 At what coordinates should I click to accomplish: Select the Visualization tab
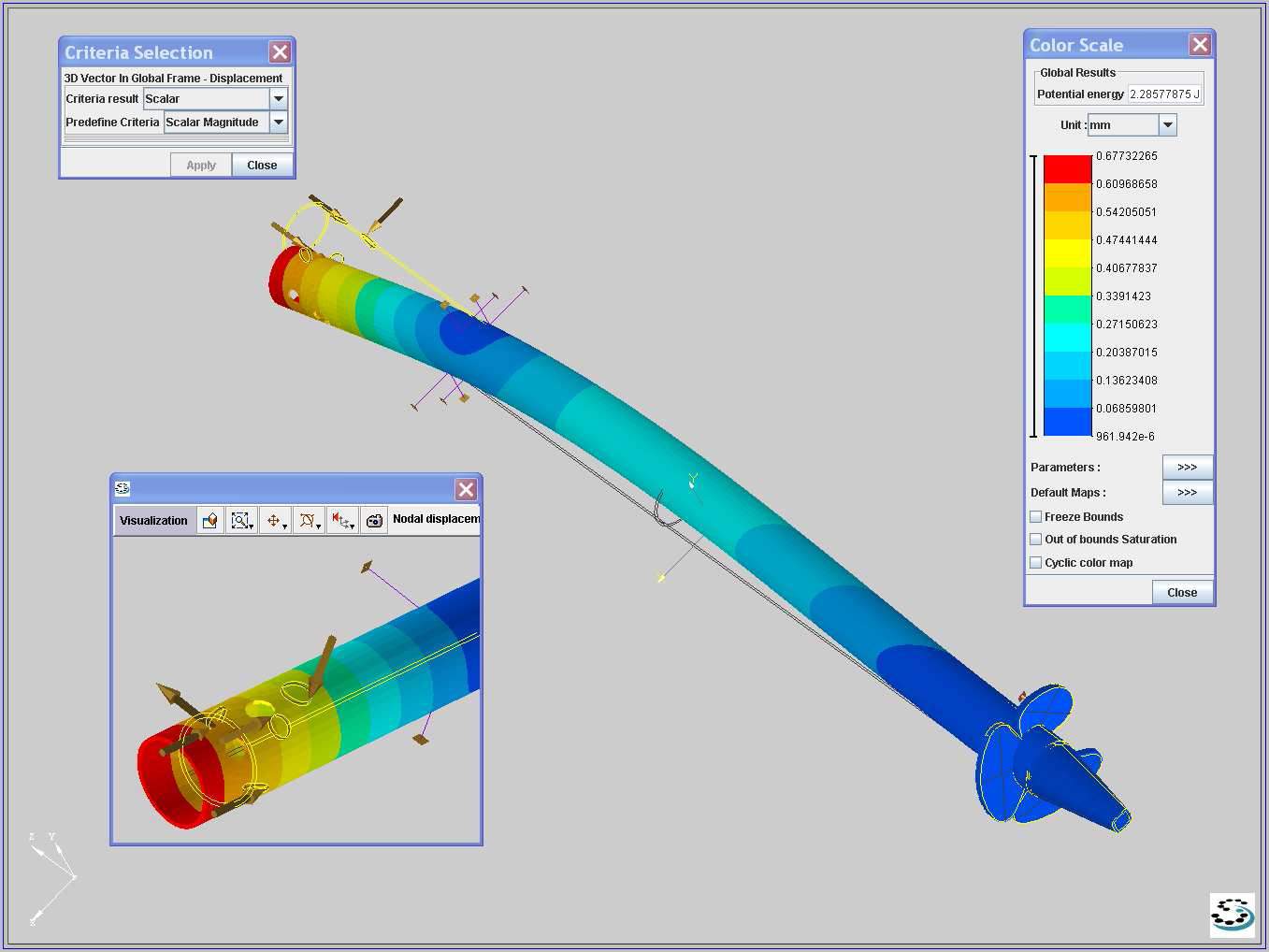(x=153, y=521)
